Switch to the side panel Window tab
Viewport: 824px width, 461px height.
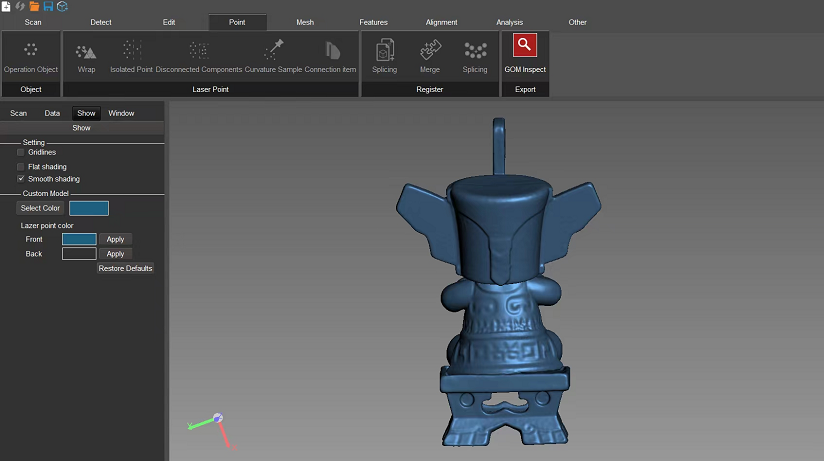pyautogui.click(x=121, y=113)
